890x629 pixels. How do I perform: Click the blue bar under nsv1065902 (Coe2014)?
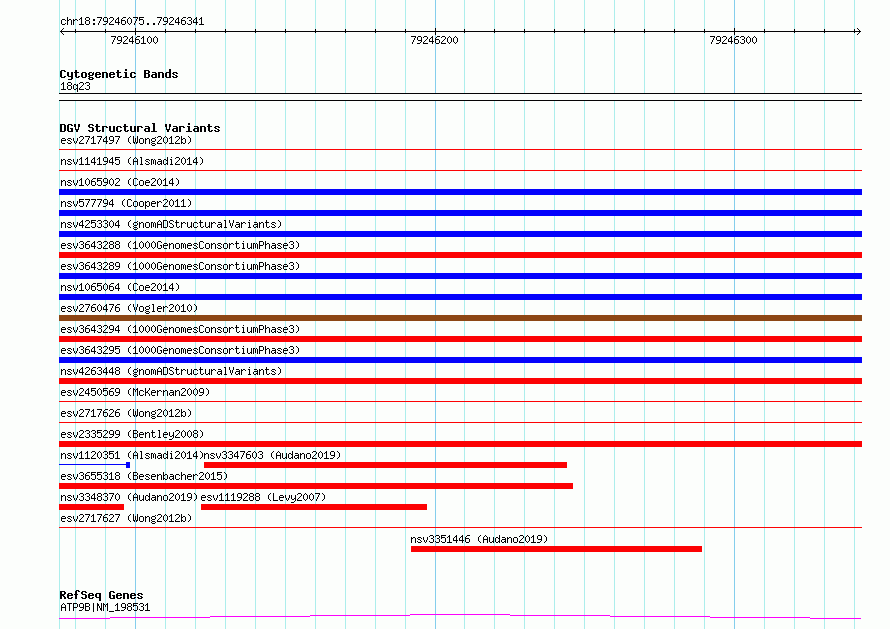[x=460, y=192]
